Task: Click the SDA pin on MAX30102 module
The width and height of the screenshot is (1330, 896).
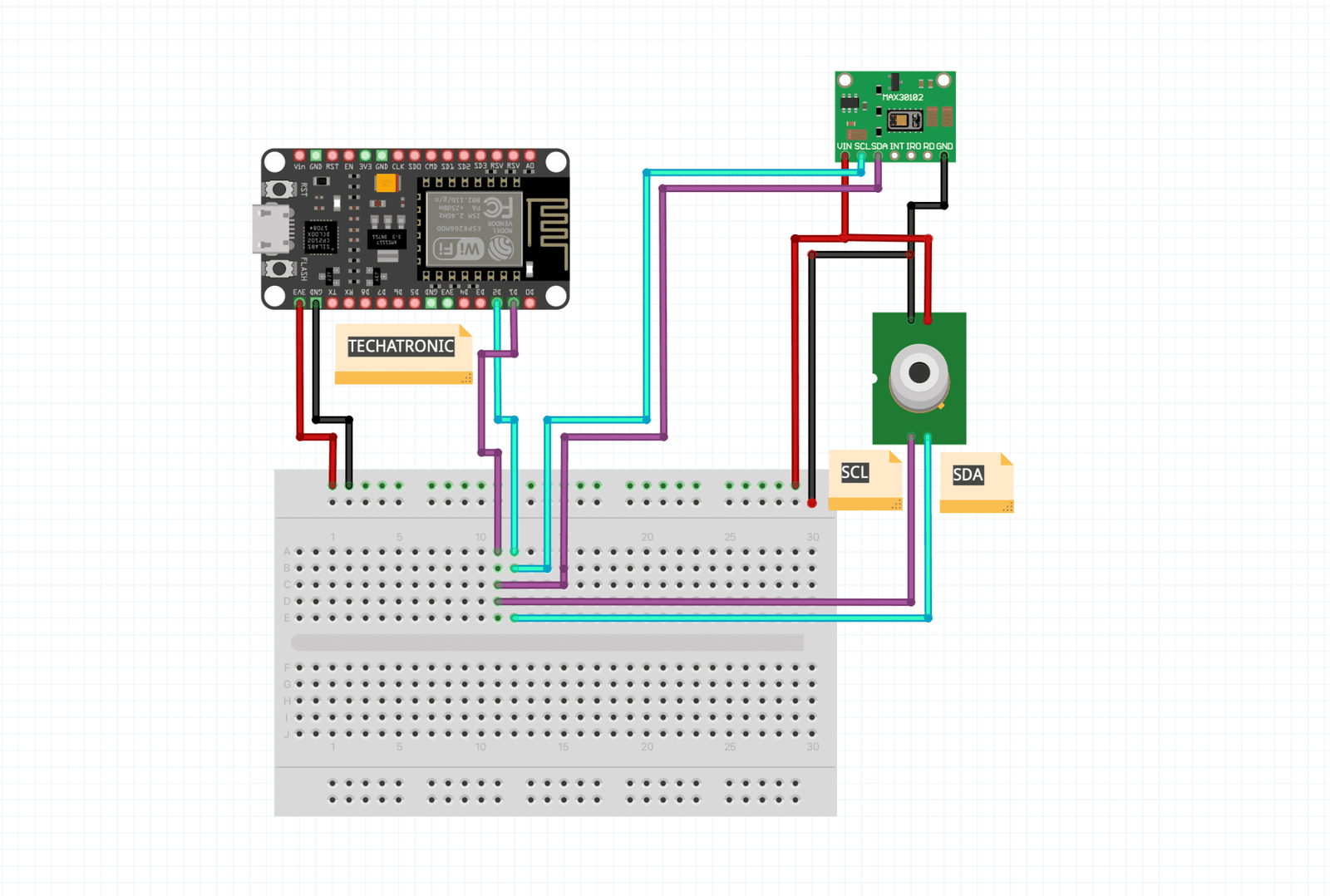Action: click(x=879, y=155)
